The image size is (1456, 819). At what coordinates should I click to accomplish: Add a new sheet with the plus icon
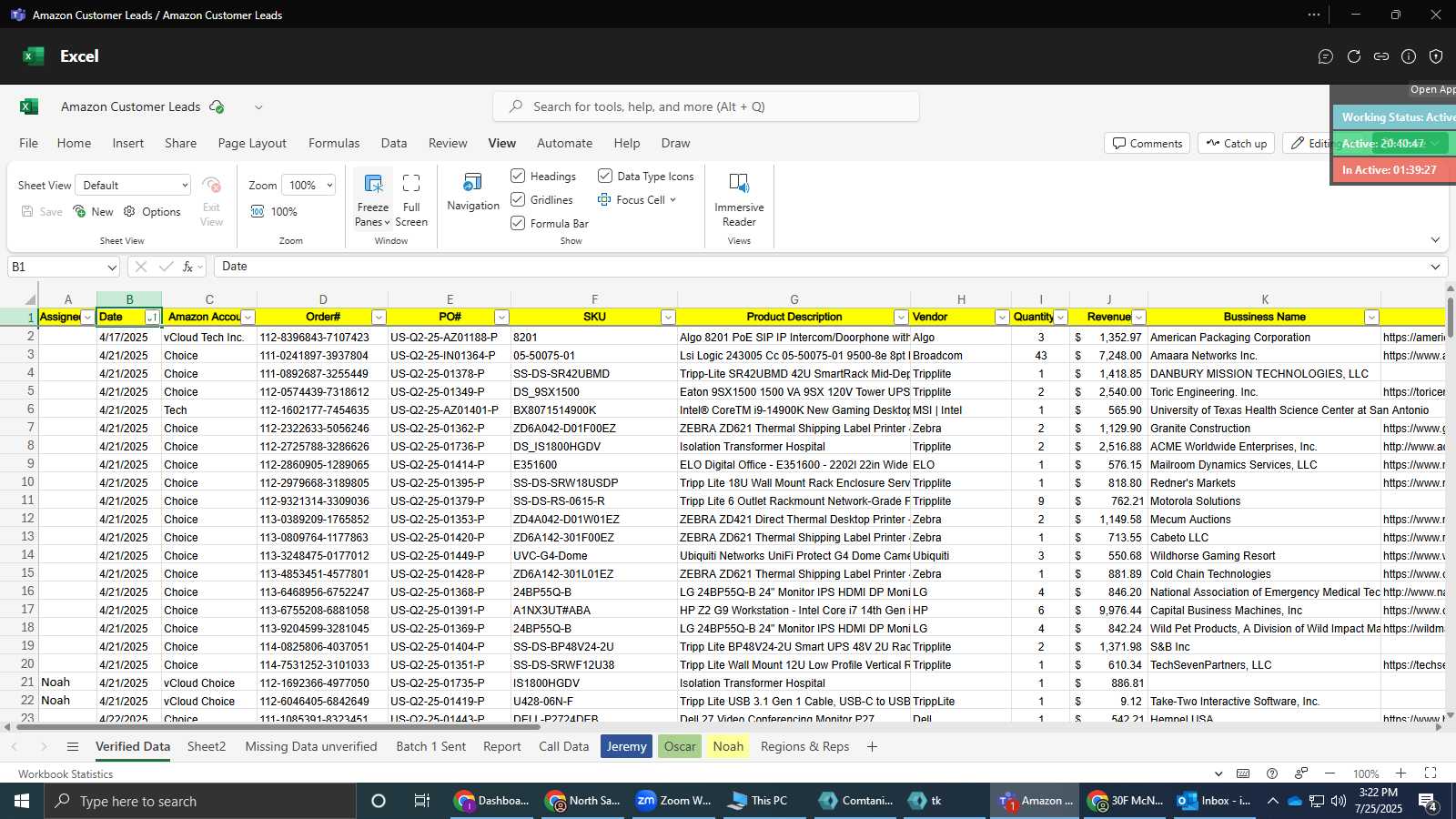(x=872, y=746)
